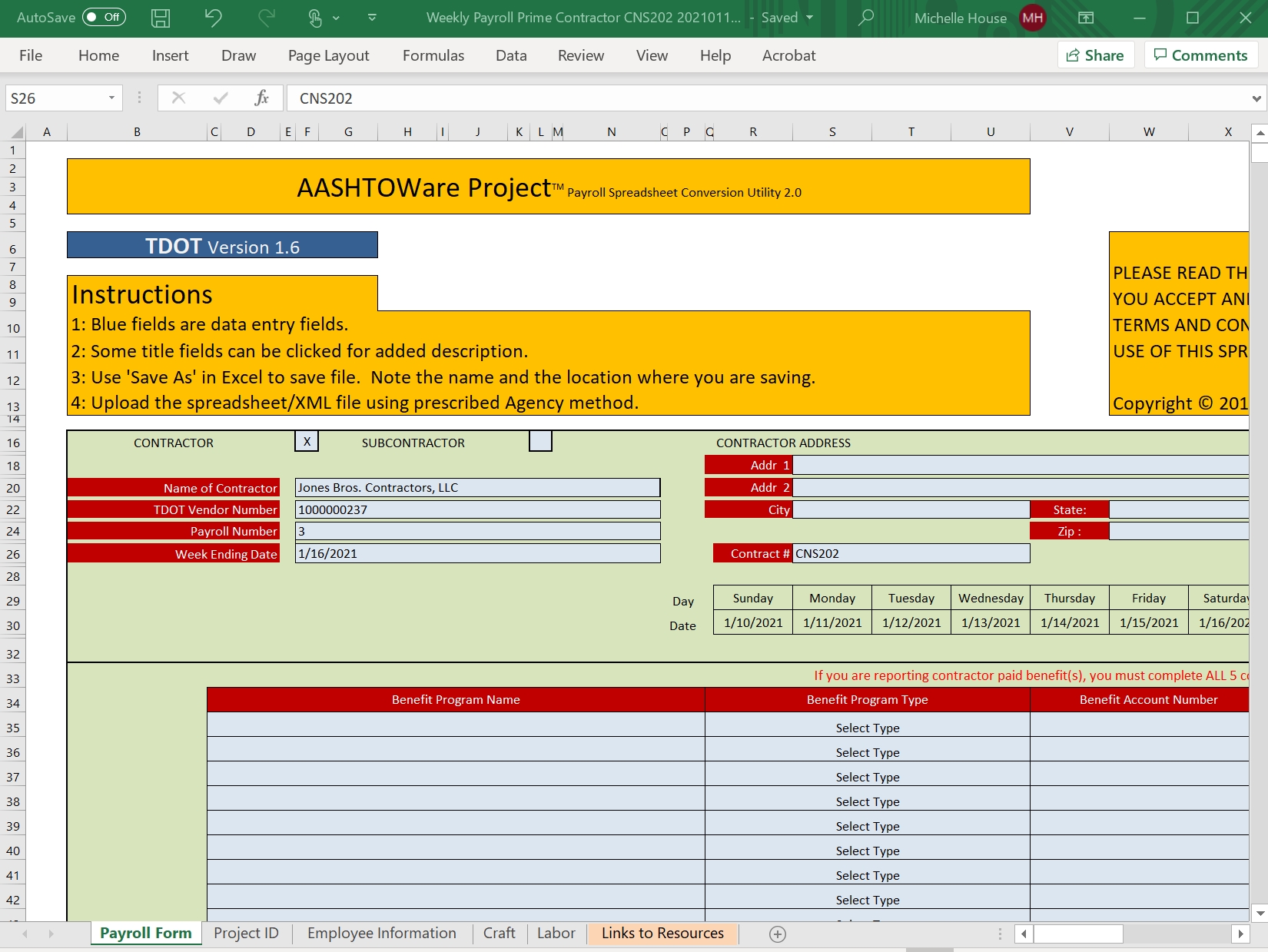This screenshot has height=952, width=1268.
Task: Open the Draw ribbon tab
Action: click(238, 55)
